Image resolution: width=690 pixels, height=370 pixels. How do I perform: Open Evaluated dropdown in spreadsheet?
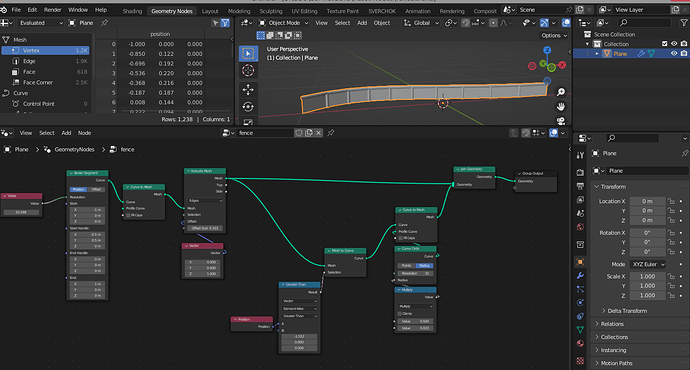[40, 22]
